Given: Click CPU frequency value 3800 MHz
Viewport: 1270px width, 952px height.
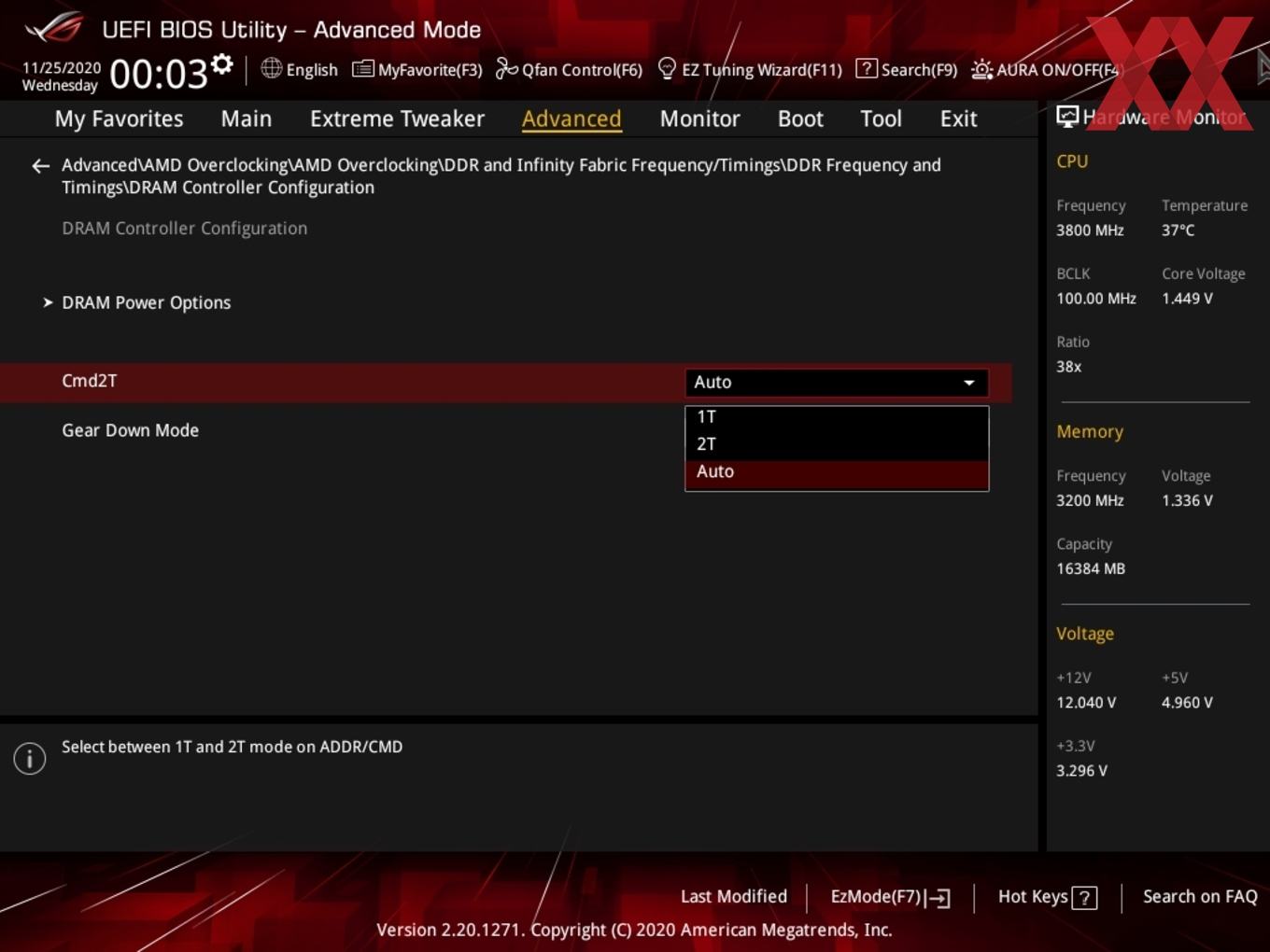Looking at the screenshot, I should [1090, 231].
